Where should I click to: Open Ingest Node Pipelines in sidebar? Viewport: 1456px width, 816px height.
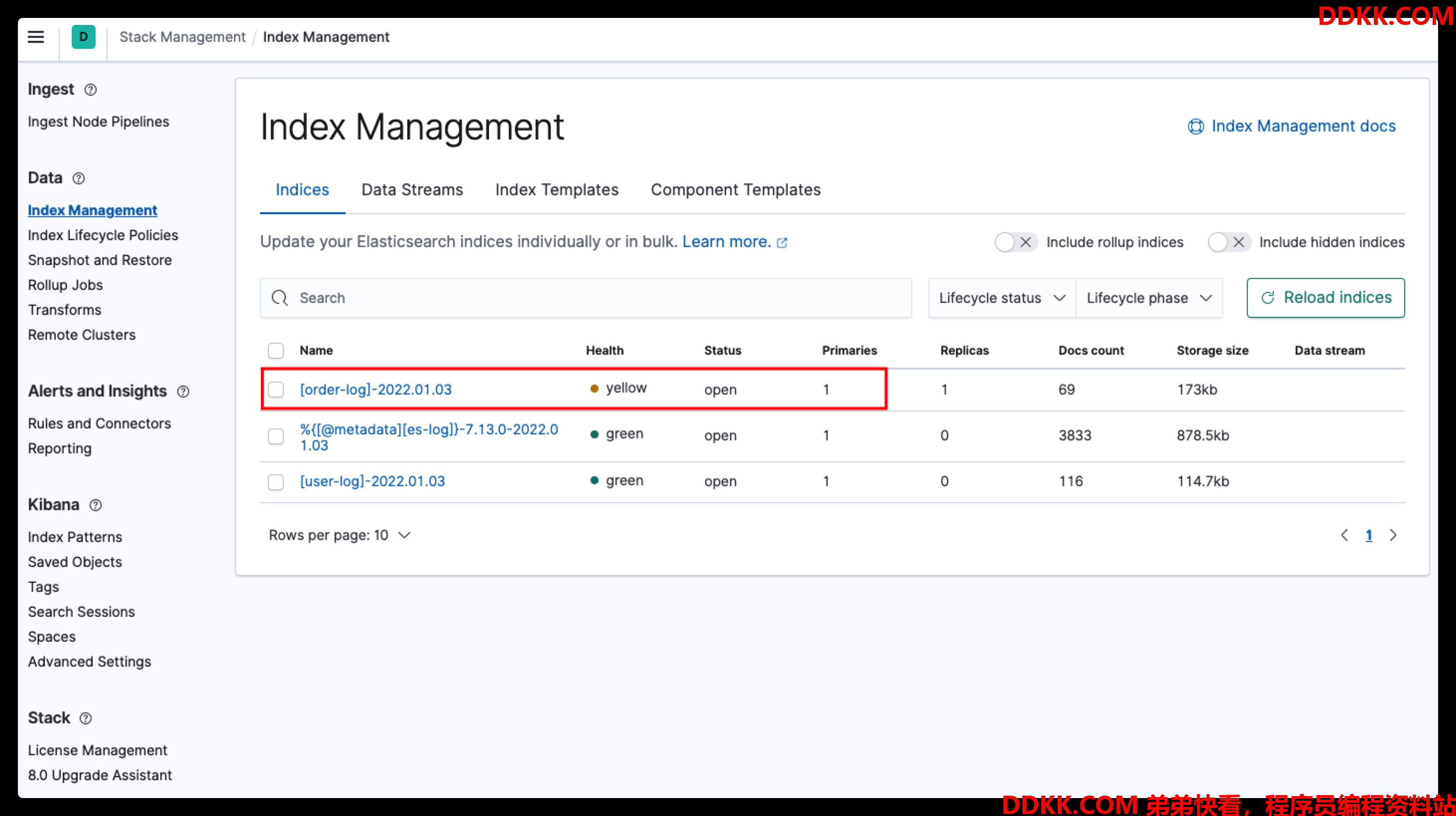coord(99,122)
